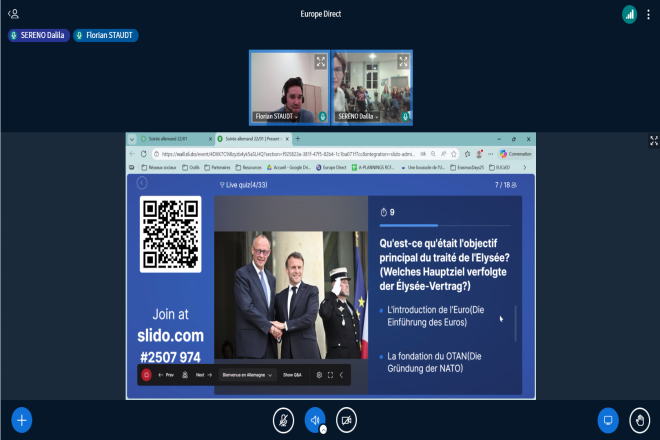Expand shared screen to fullscreen
The width and height of the screenshot is (660, 440).
(654, 141)
